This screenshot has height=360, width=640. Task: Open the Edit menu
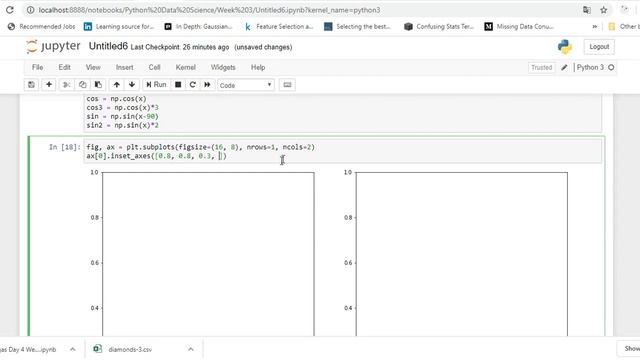(64, 67)
